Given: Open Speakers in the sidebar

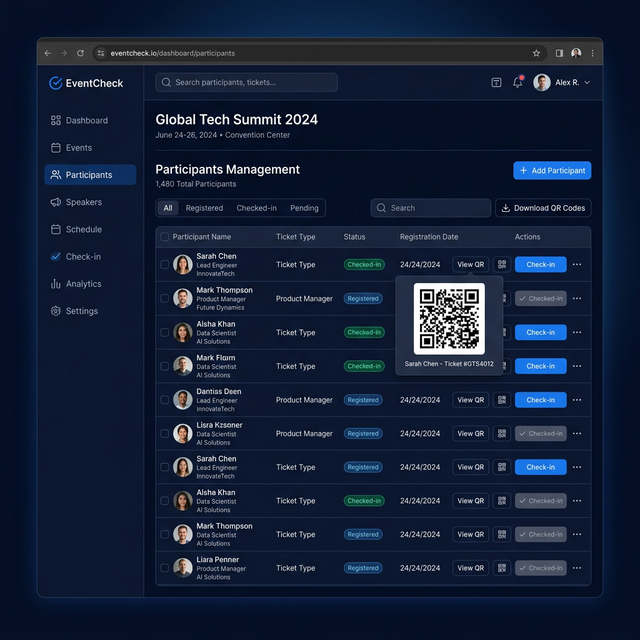Looking at the screenshot, I should pyautogui.click(x=83, y=202).
